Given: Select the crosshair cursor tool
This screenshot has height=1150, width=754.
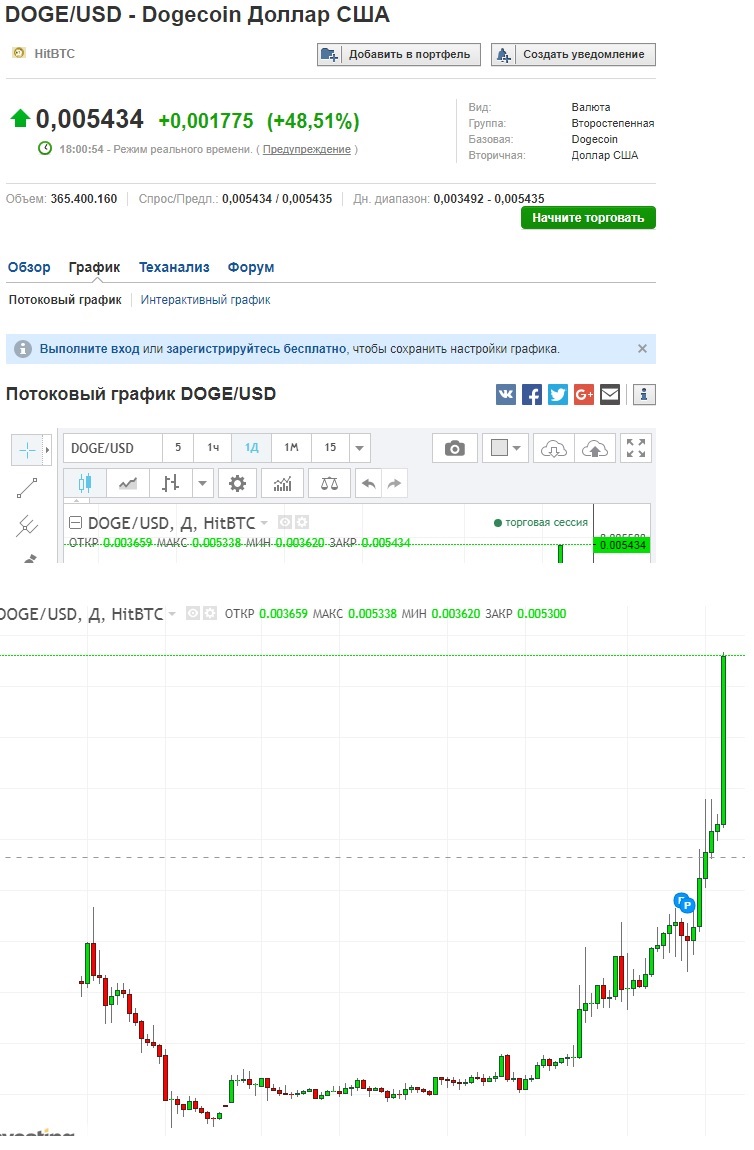Looking at the screenshot, I should pos(28,450).
